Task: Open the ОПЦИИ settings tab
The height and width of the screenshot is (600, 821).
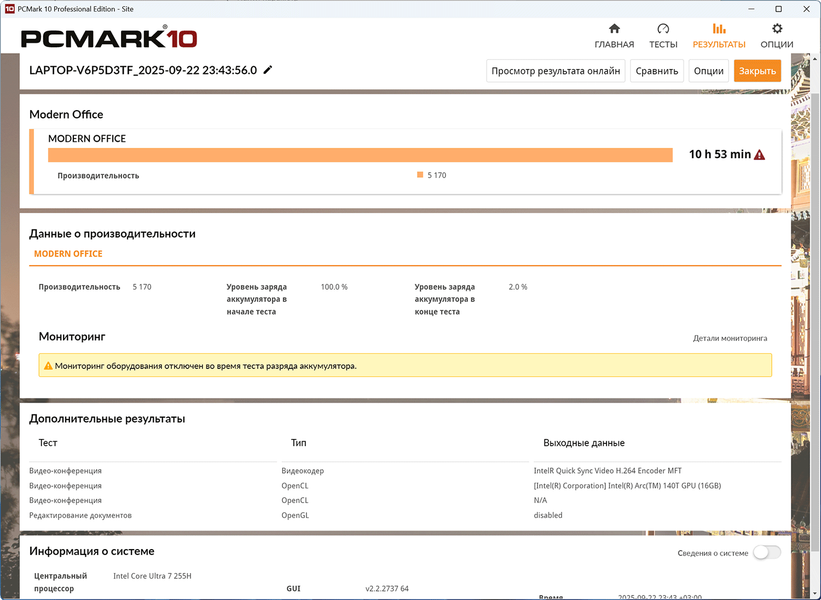Action: 776,36
